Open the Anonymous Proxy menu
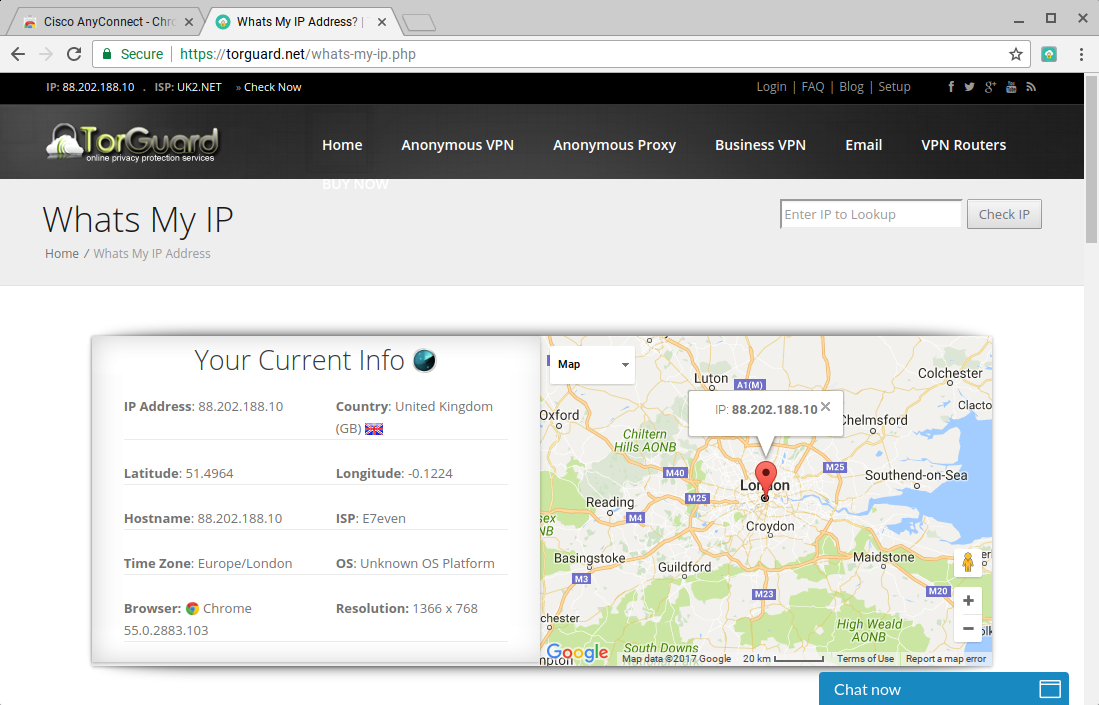This screenshot has height=705, width=1099. [615, 145]
